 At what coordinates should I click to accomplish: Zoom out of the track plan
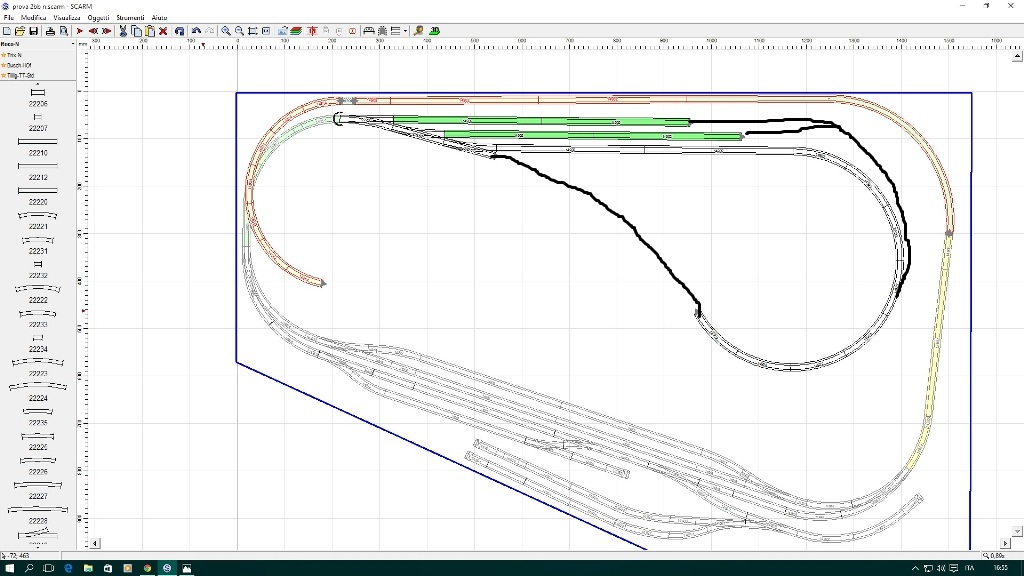(x=239, y=31)
